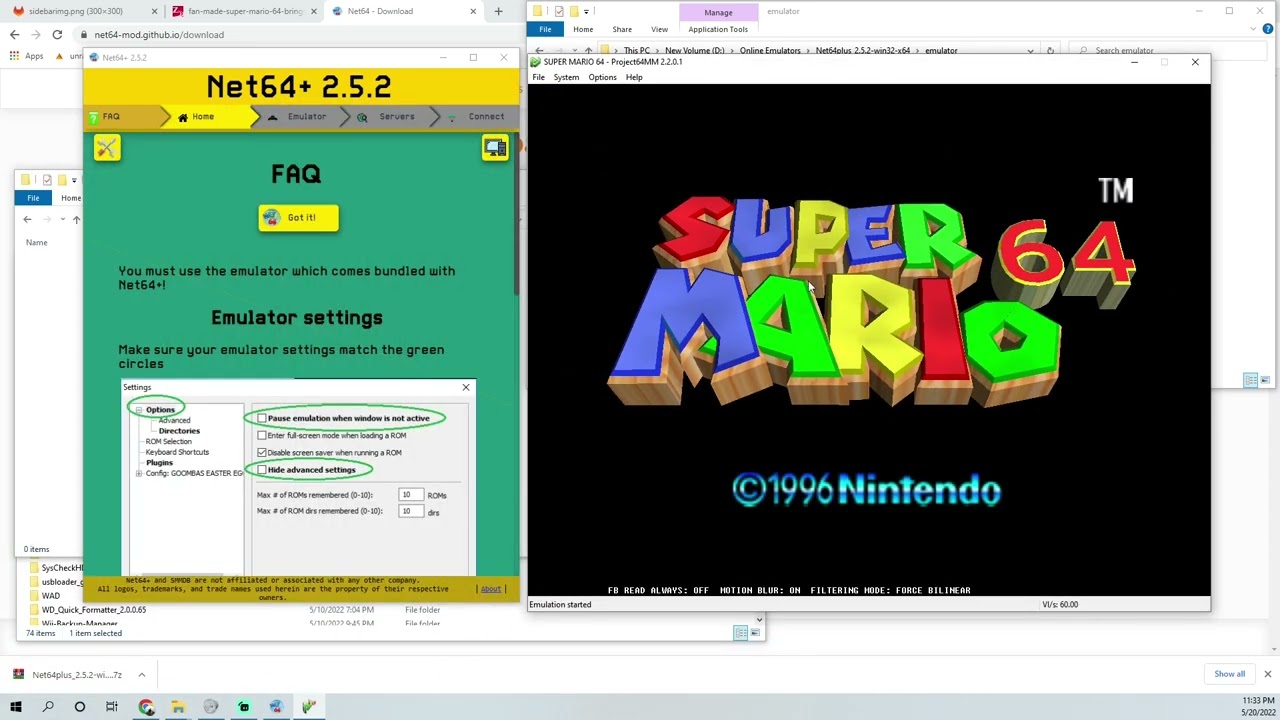
Task: Expand the address bar history dropdown
Action: coord(1030,50)
